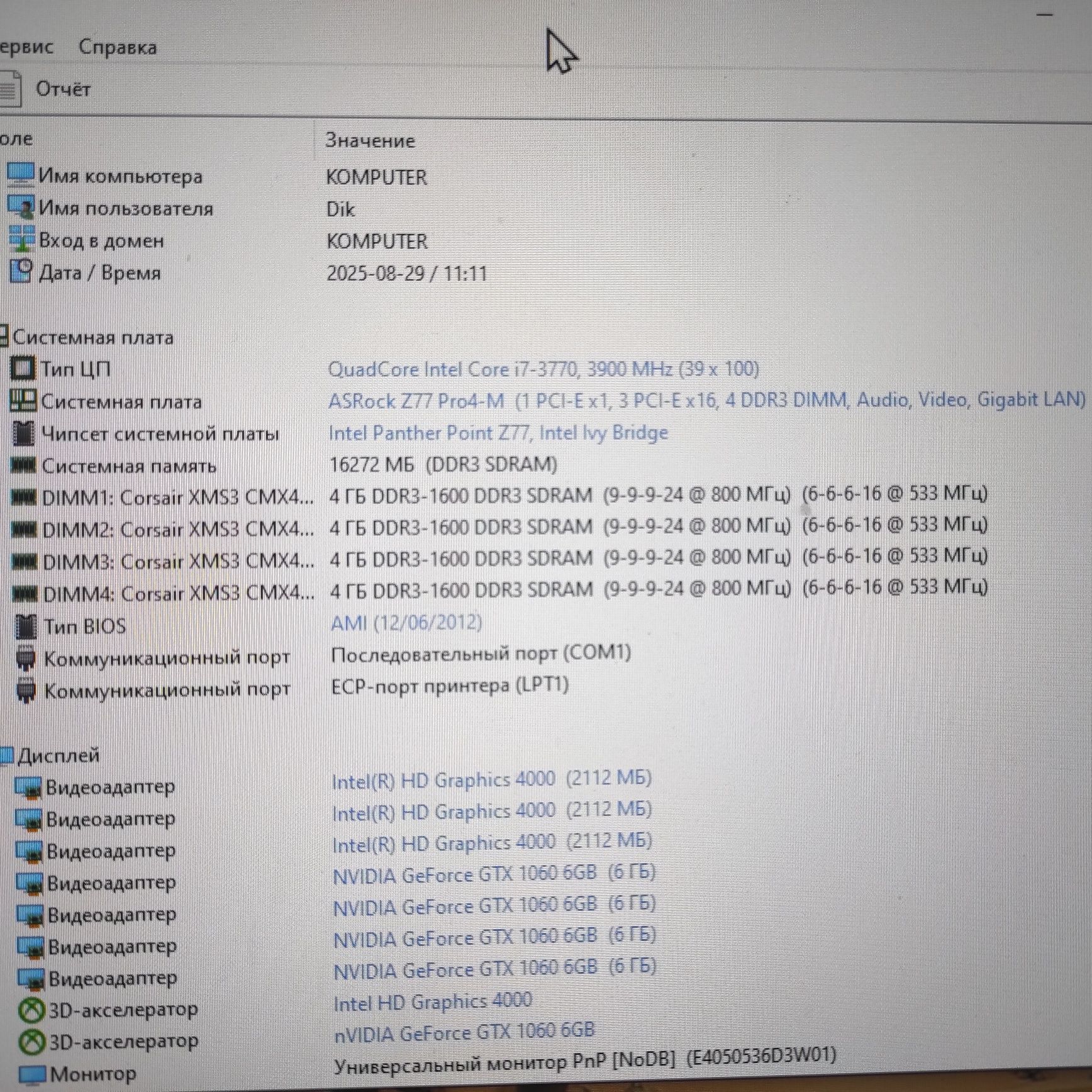Click the Значение column header
The image size is (1092, 1092).
point(370,140)
